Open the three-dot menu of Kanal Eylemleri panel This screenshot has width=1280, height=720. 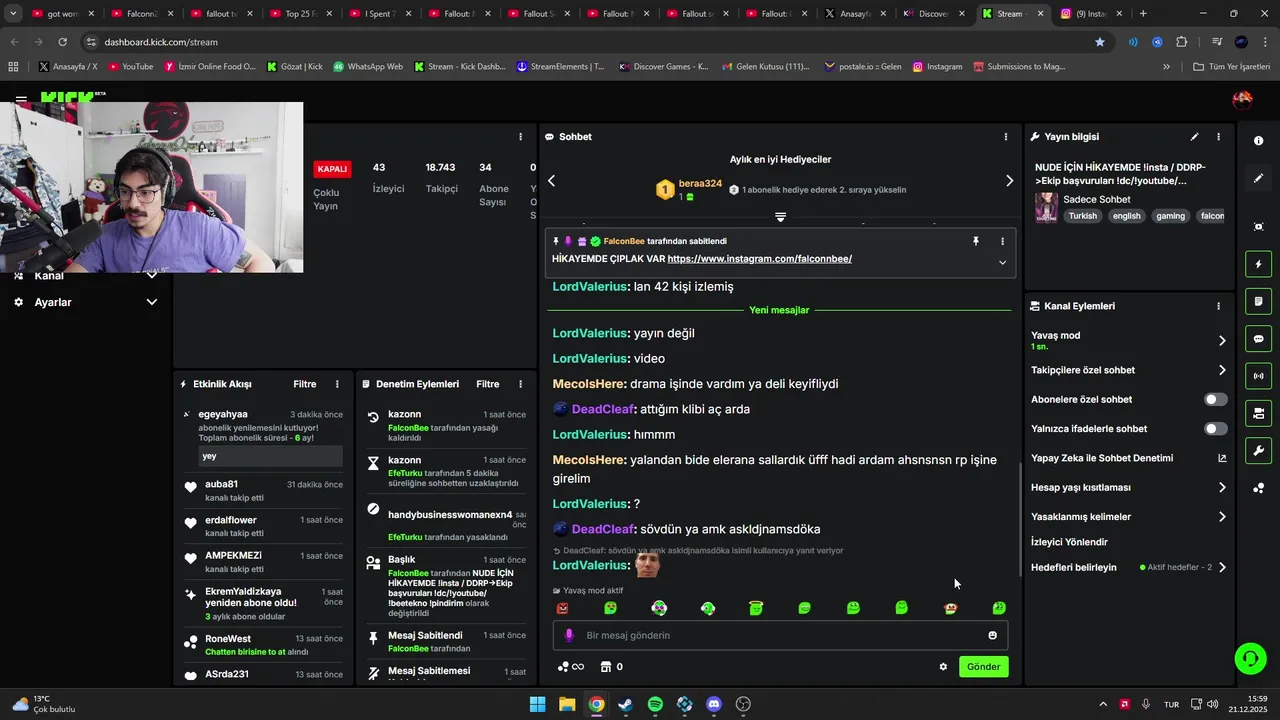pos(1218,306)
